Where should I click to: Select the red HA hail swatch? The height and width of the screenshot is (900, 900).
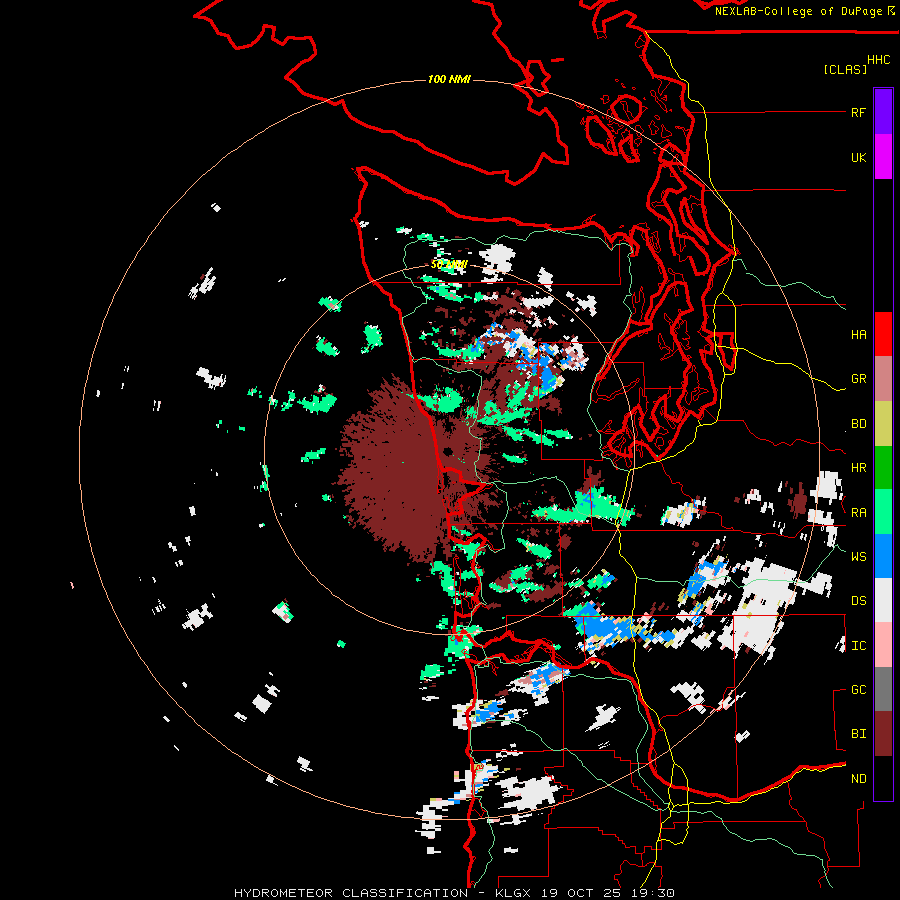pyautogui.click(x=883, y=334)
